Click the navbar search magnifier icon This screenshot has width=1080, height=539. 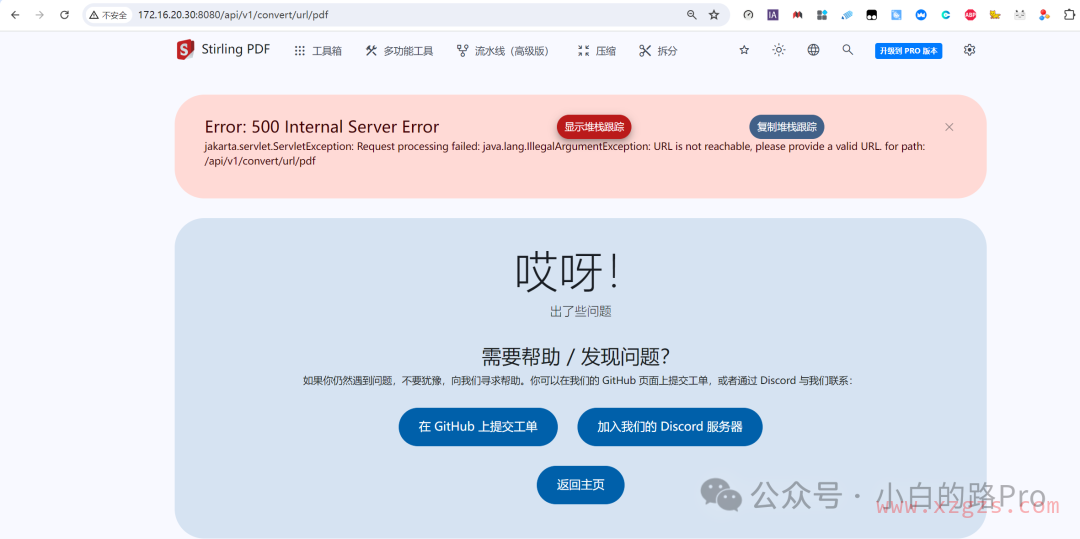[848, 50]
